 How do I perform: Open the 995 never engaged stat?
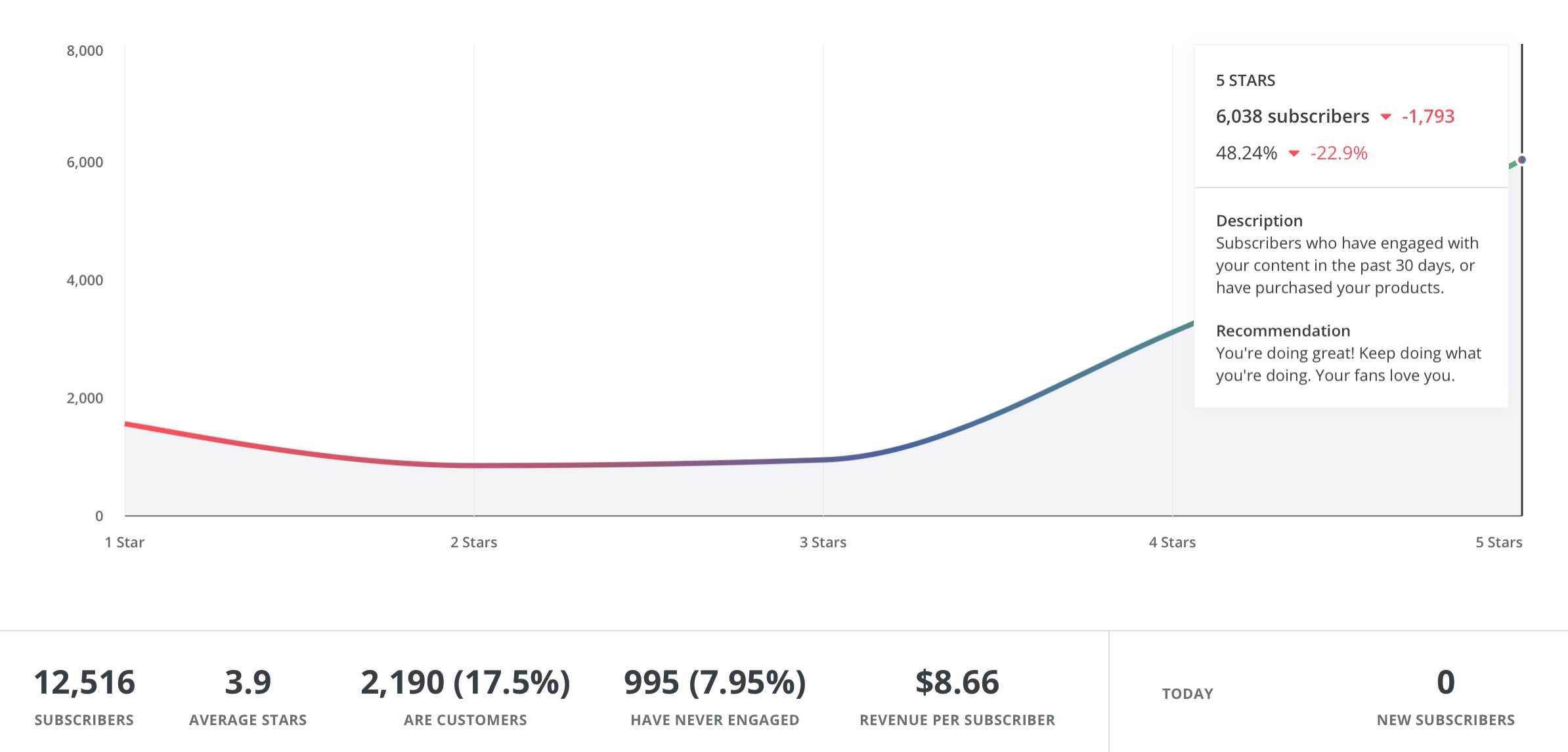coord(714,682)
